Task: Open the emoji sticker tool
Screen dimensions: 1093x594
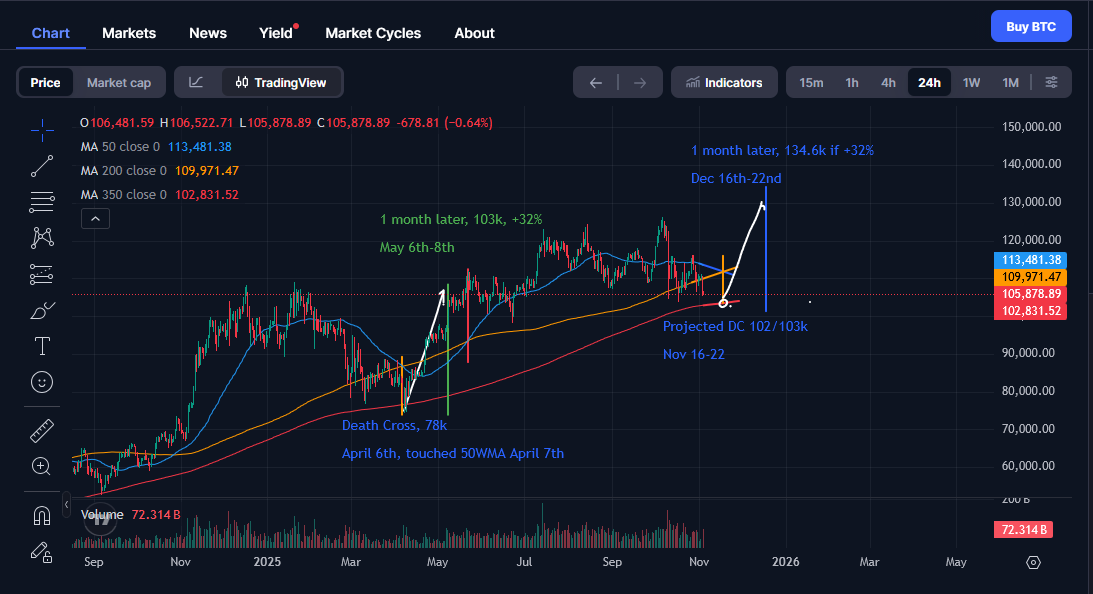Action: [42, 382]
